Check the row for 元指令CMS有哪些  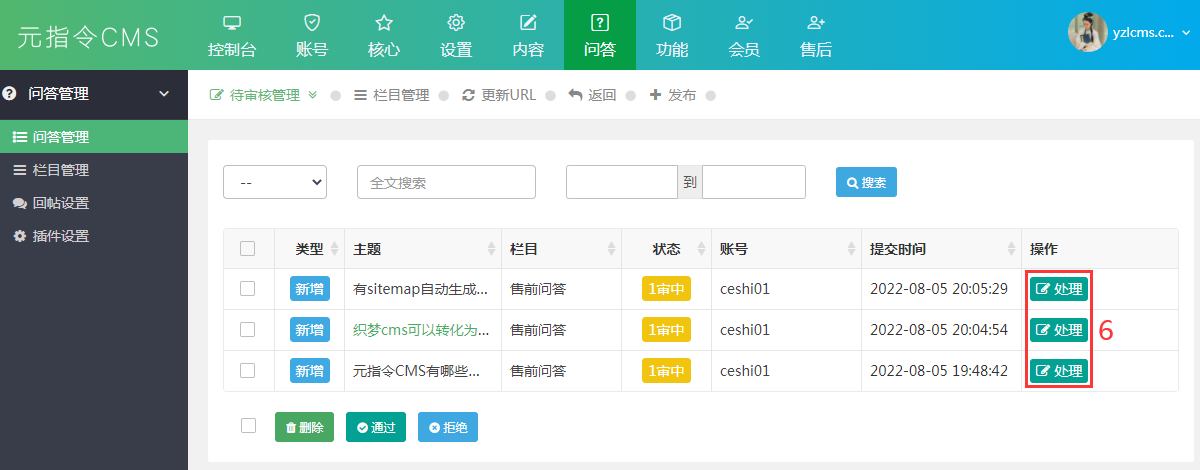point(248,370)
